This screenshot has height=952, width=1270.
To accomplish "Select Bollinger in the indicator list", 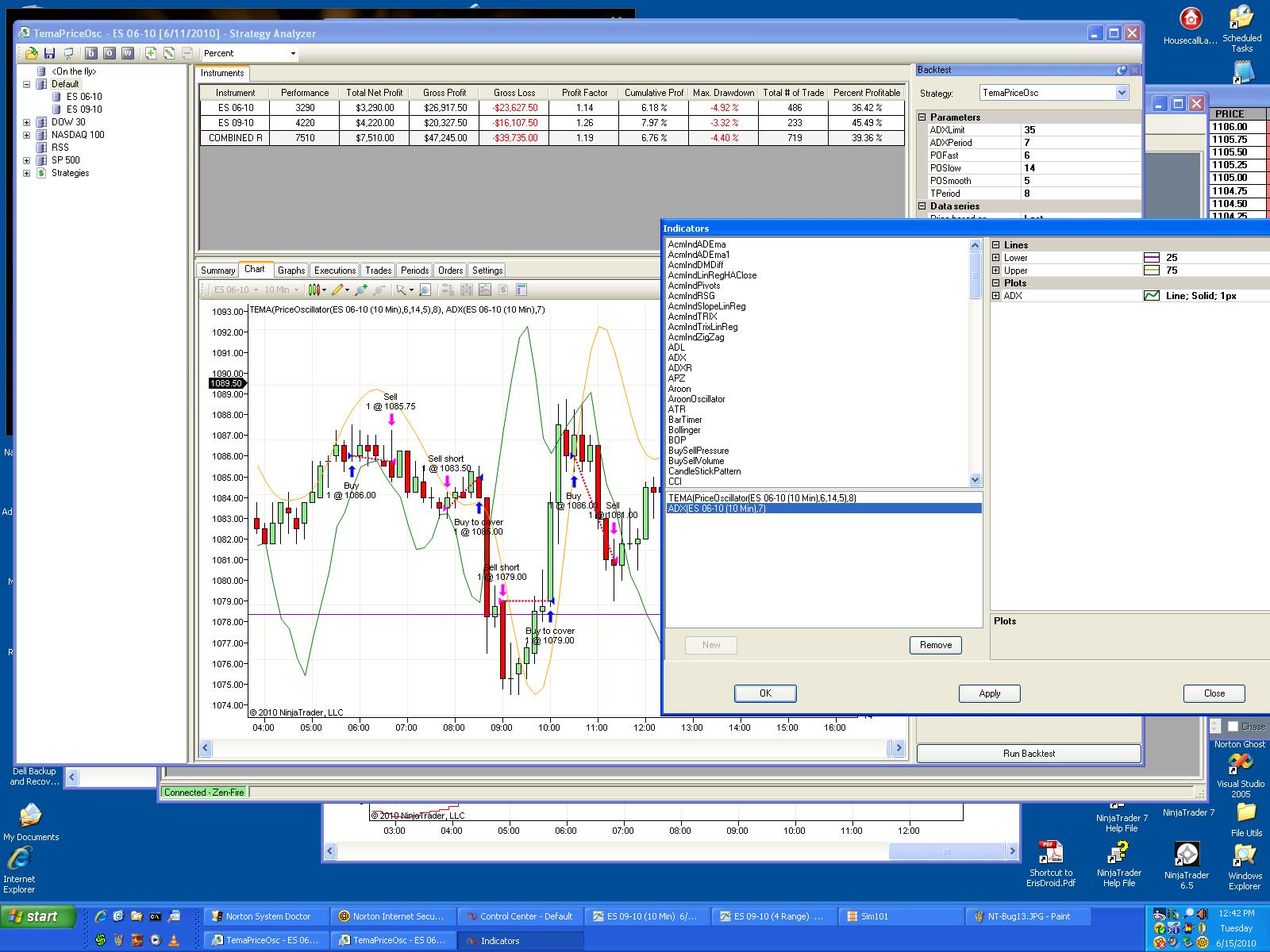I will [x=684, y=430].
